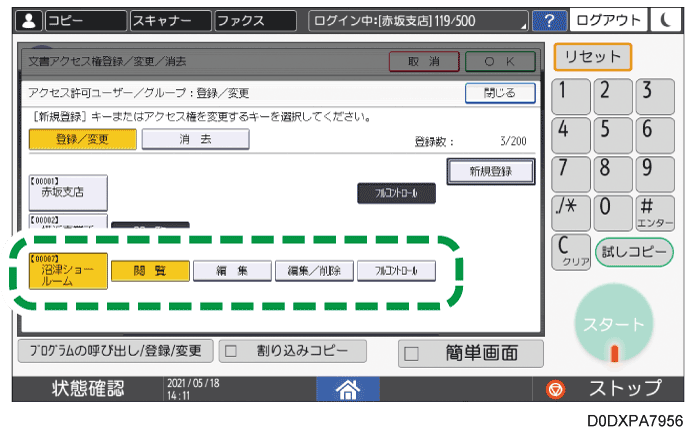This screenshot has width=687, height=431.
Task: Tap the user login icon
Action: (x=29, y=21)
